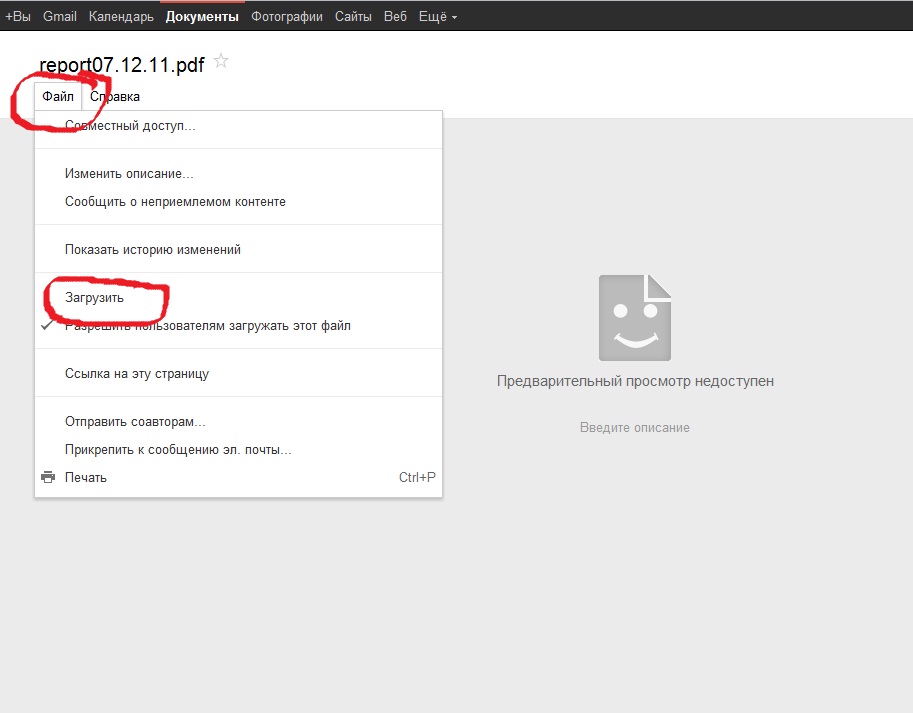Viewport: 913px width, 713px height.
Task: Select Ссылка на эту страницу
Action: coord(239,374)
